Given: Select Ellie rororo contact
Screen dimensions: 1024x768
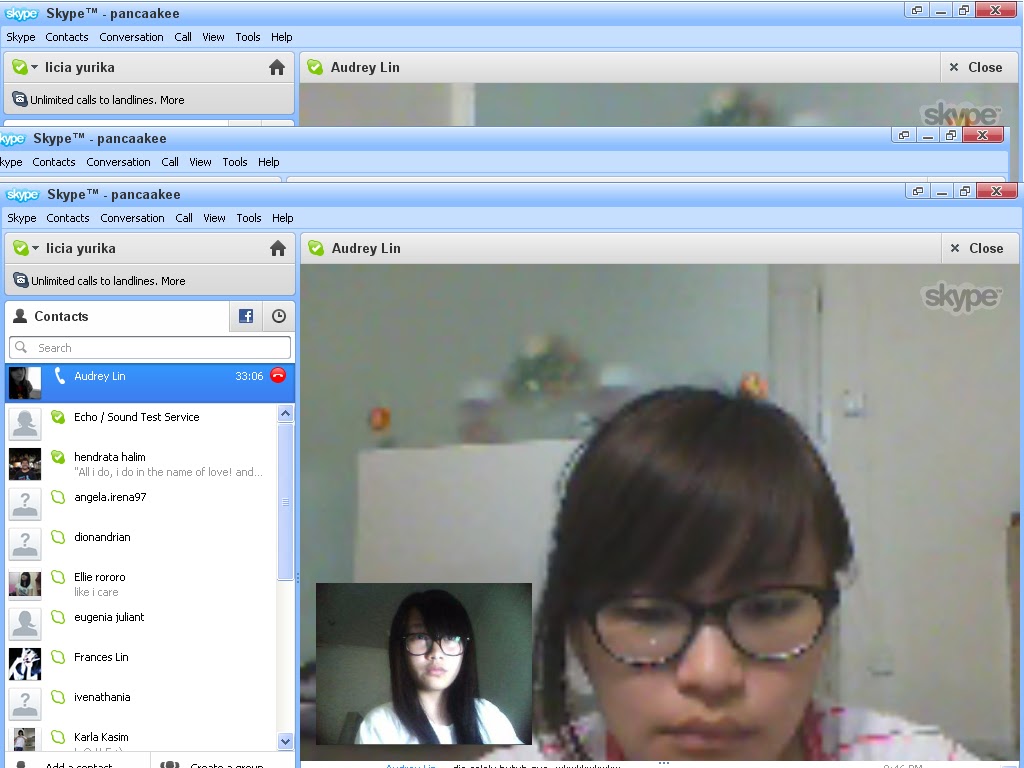Looking at the screenshot, I should 142,584.
